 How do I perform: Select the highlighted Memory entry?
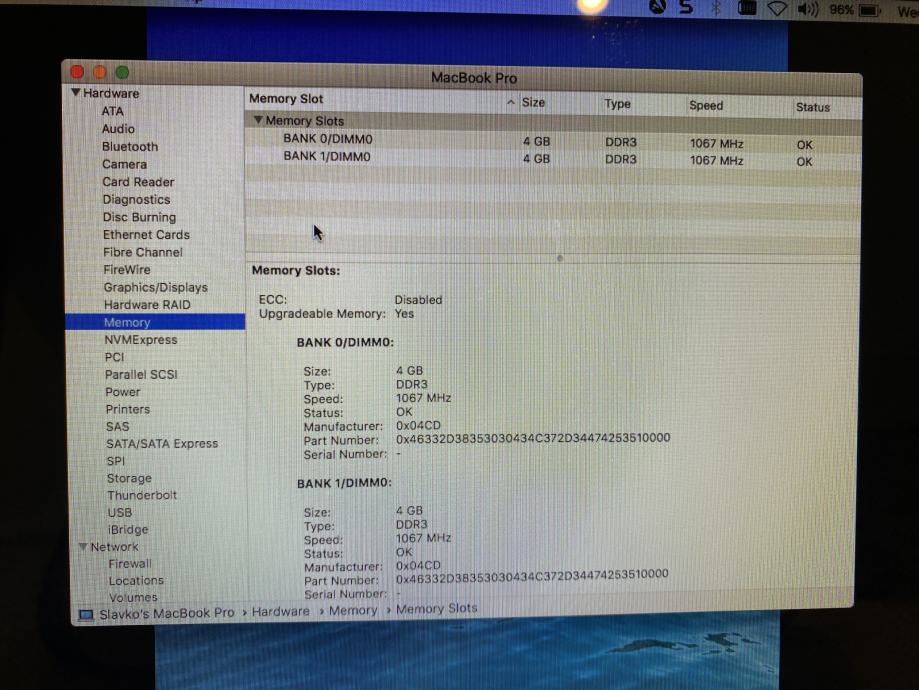tap(155, 322)
